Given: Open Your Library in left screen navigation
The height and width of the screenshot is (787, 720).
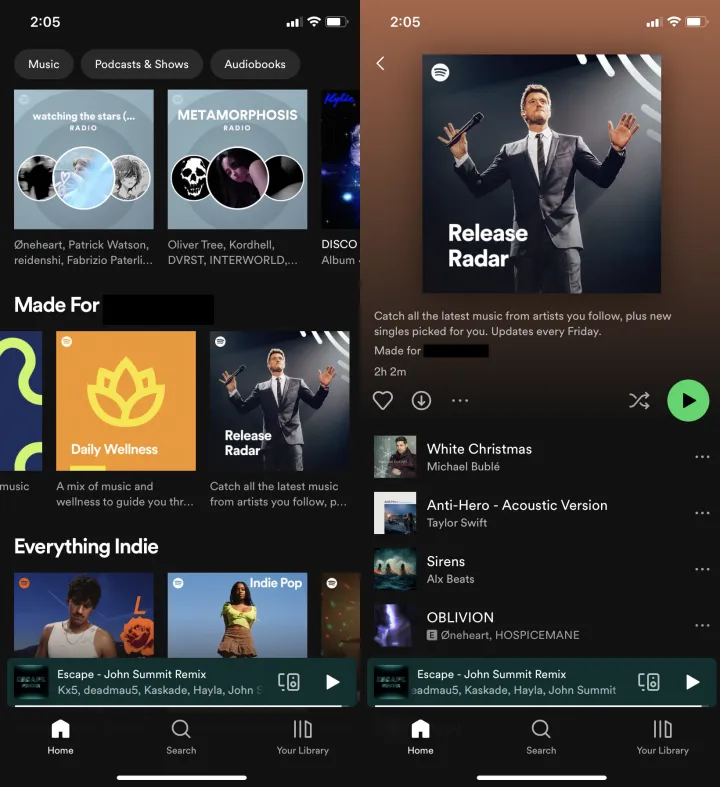Looking at the screenshot, I should tap(302, 736).
